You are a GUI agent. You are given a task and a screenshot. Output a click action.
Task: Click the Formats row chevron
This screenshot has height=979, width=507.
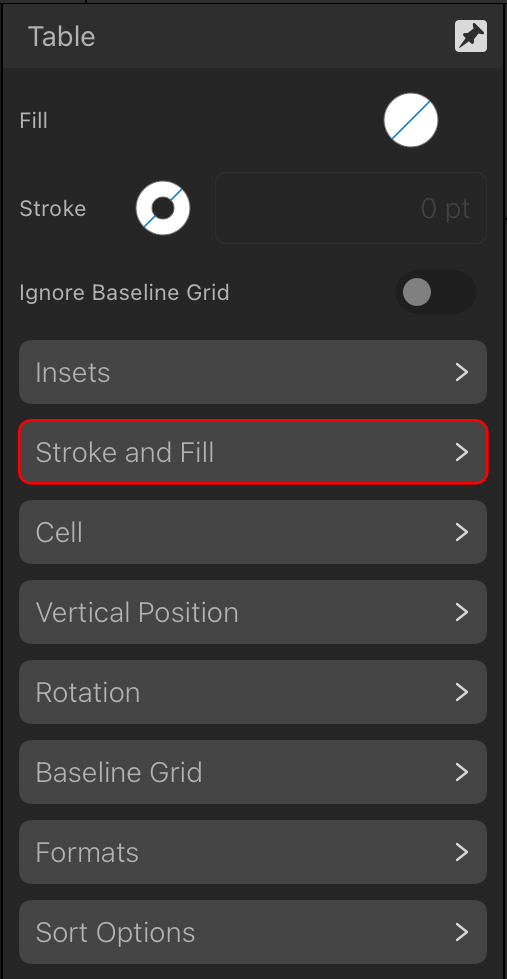(461, 852)
